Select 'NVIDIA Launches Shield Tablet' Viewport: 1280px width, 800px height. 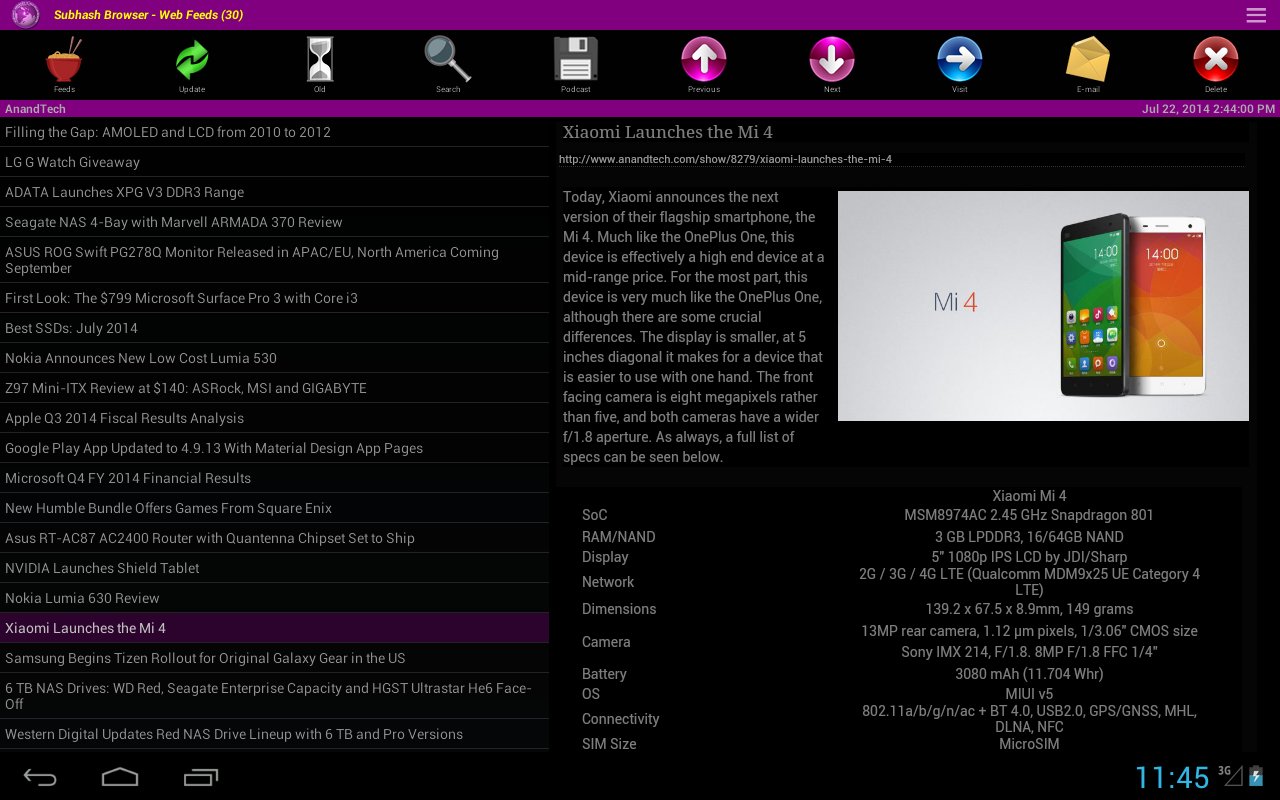[274, 568]
